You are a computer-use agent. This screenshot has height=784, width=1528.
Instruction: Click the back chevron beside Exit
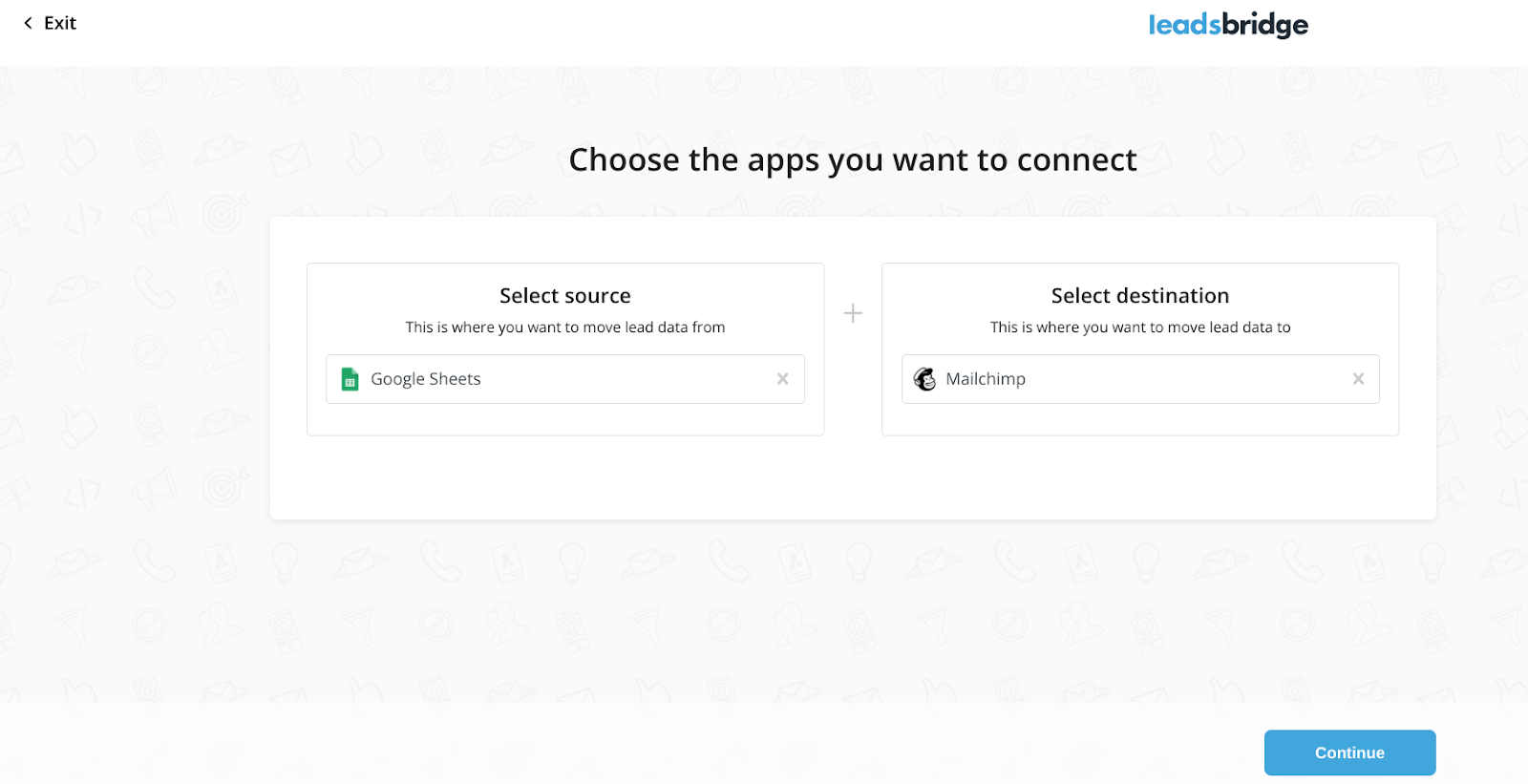click(28, 23)
